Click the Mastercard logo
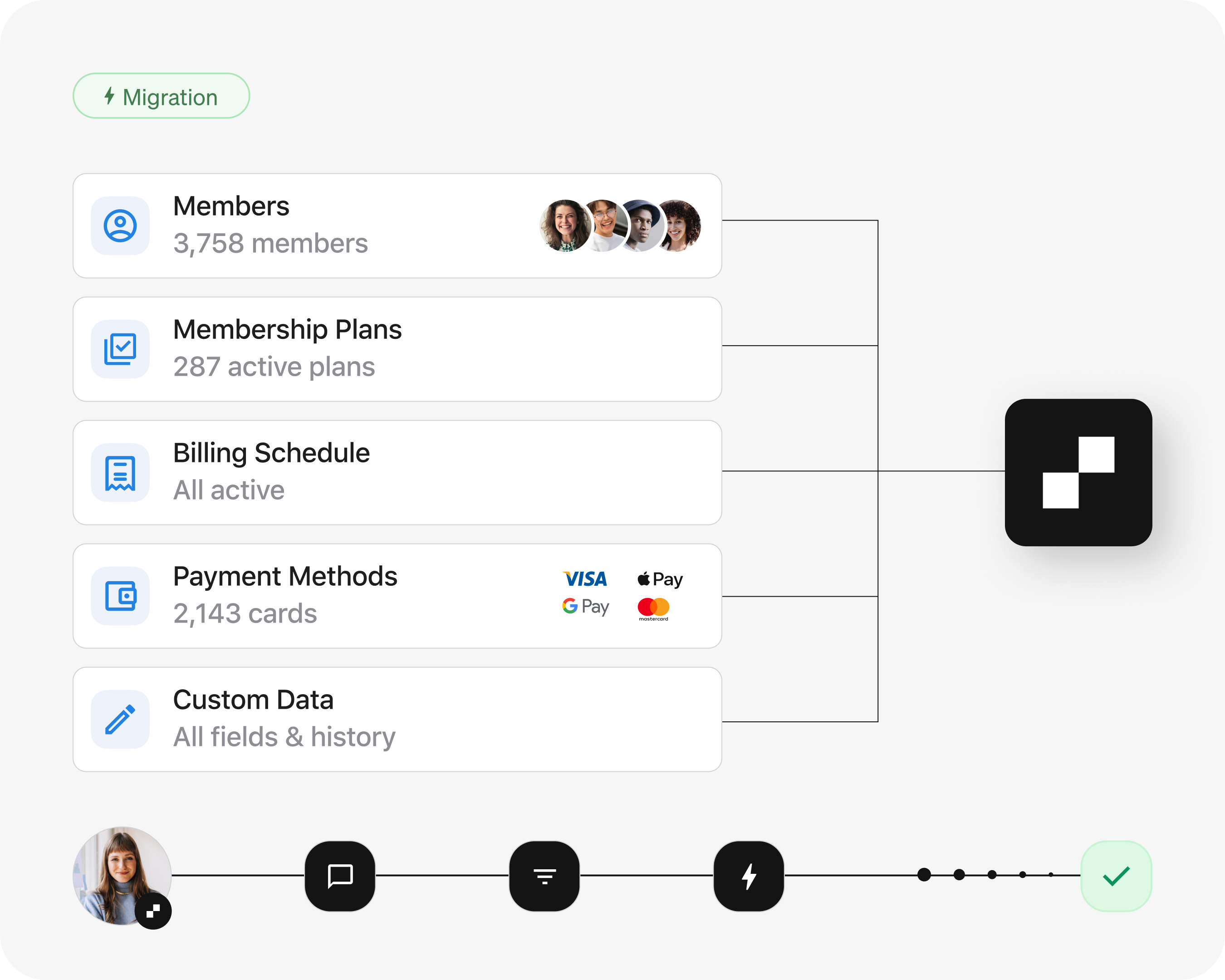Image resolution: width=1225 pixels, height=980 pixels. [x=653, y=609]
